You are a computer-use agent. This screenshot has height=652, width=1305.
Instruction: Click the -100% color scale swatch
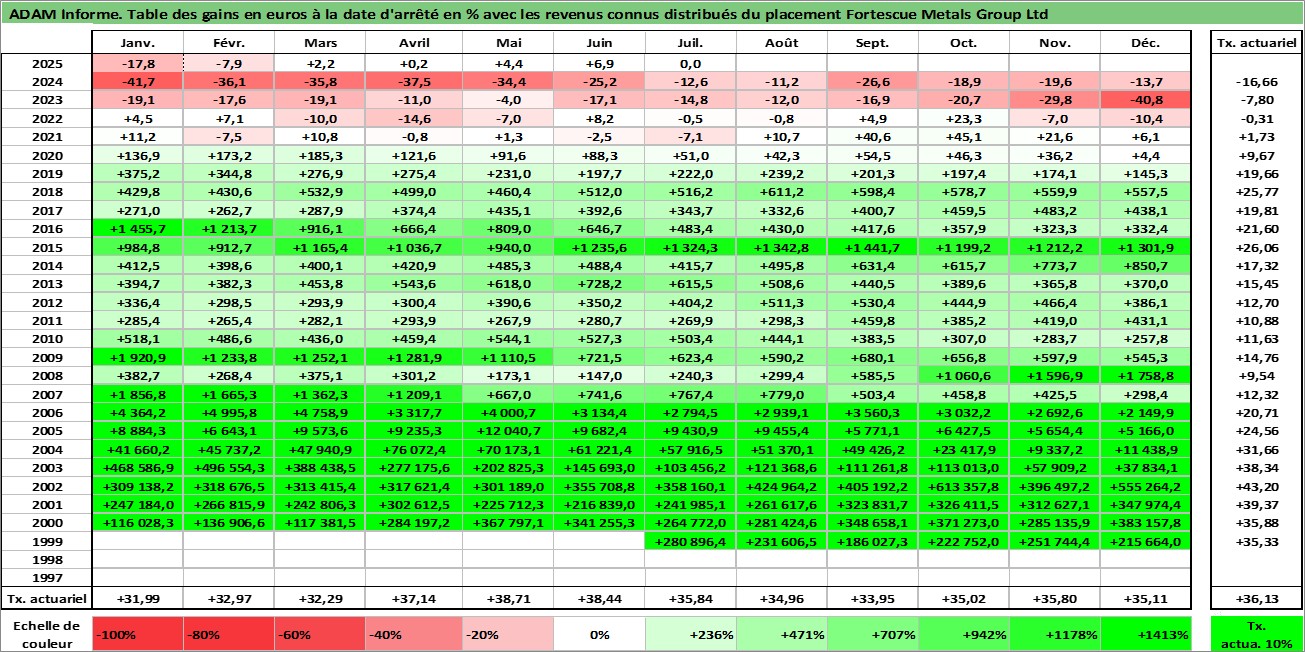point(137,634)
